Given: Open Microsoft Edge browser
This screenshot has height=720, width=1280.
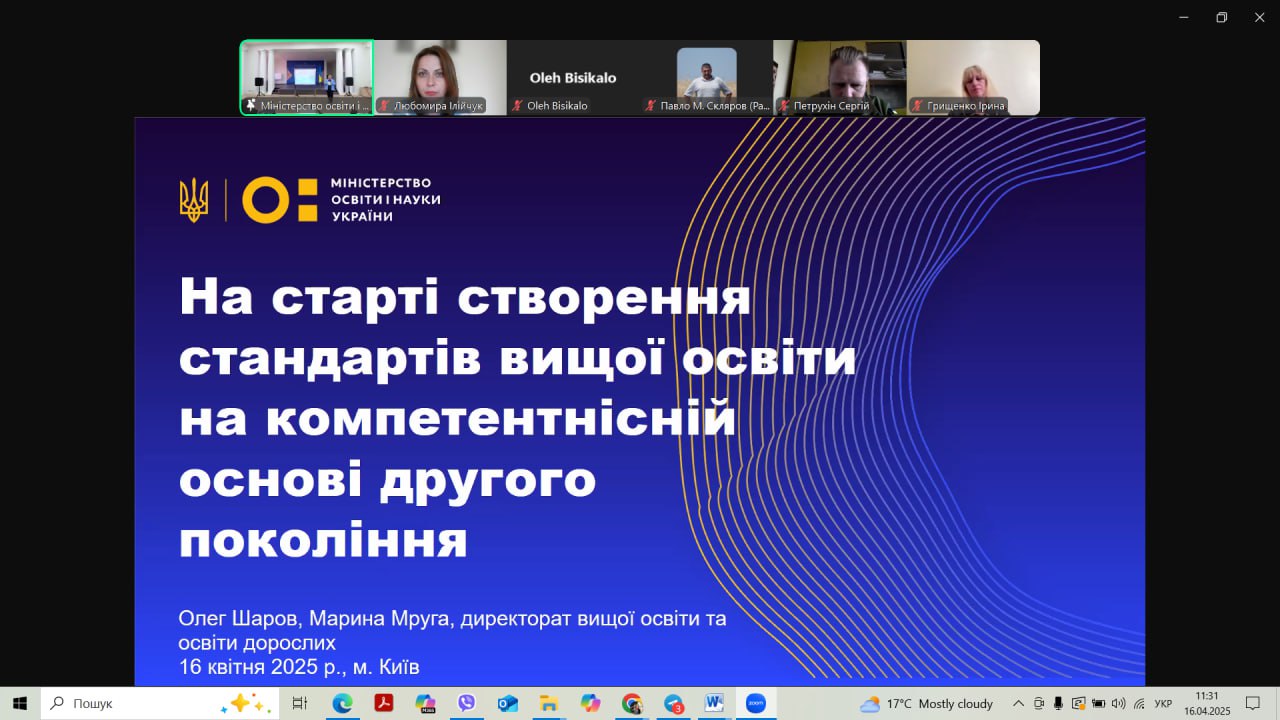Looking at the screenshot, I should [342, 703].
